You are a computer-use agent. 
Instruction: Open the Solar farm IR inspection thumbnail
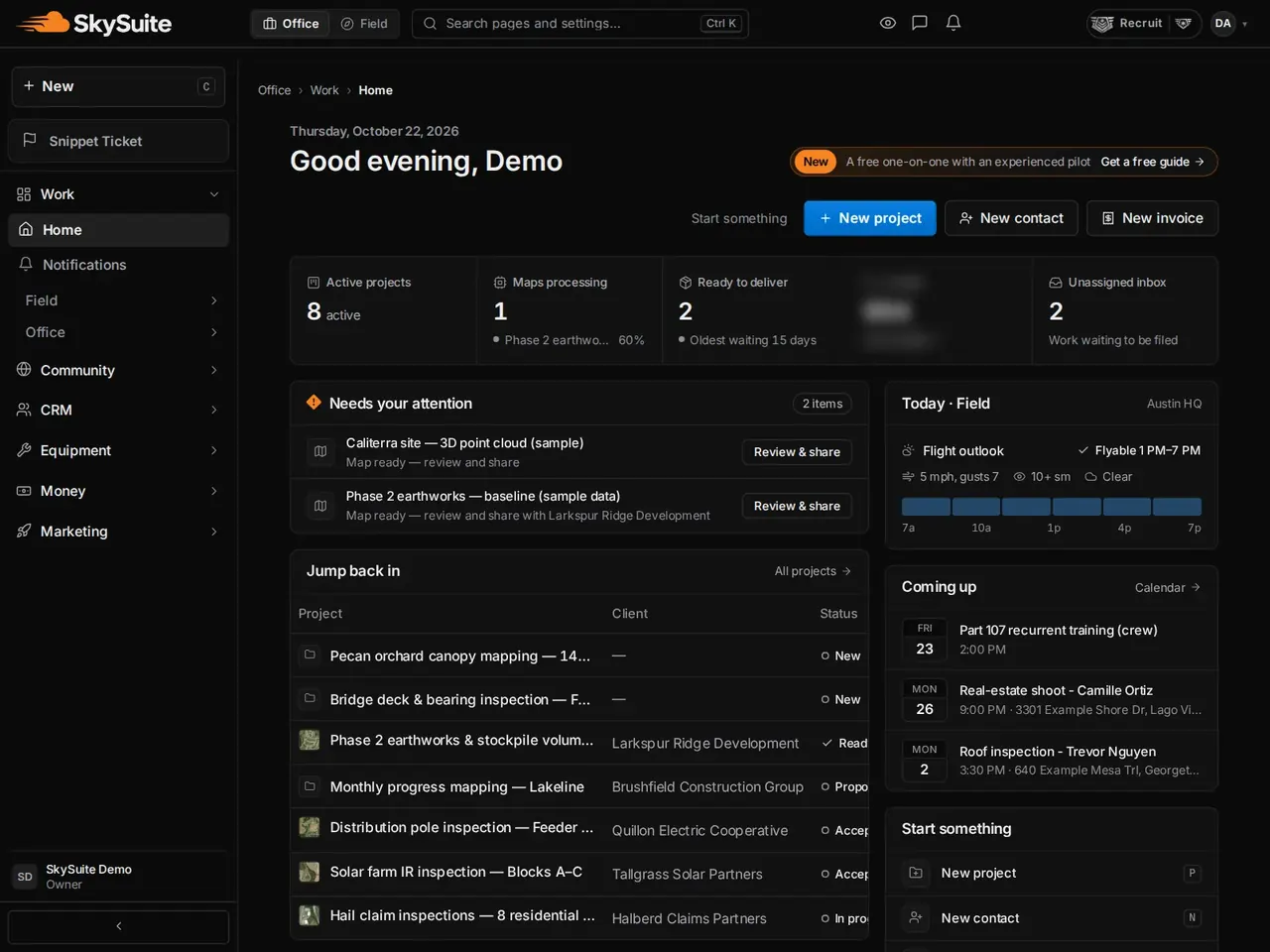coord(310,872)
